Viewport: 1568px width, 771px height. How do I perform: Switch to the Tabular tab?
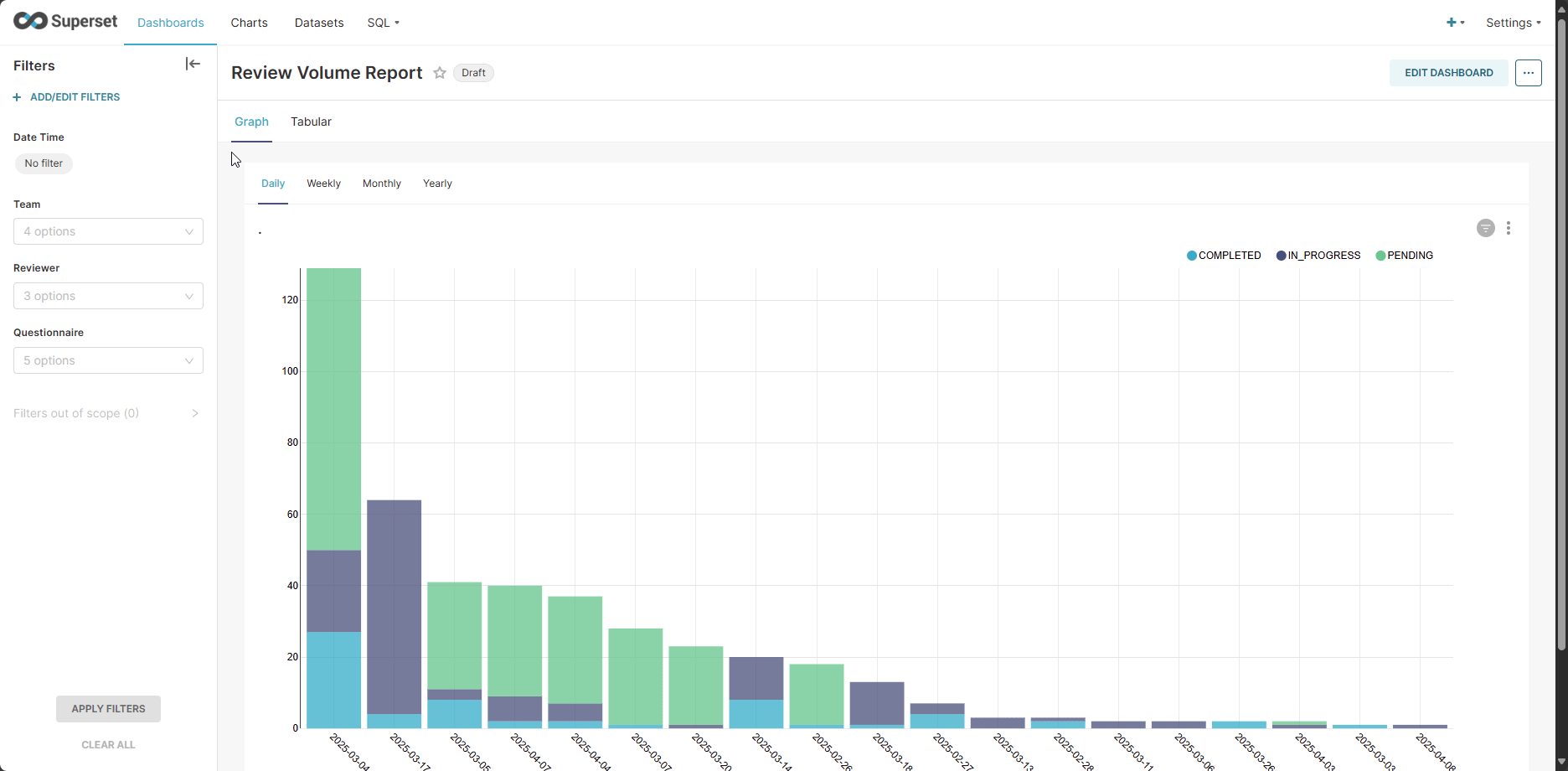(x=311, y=122)
